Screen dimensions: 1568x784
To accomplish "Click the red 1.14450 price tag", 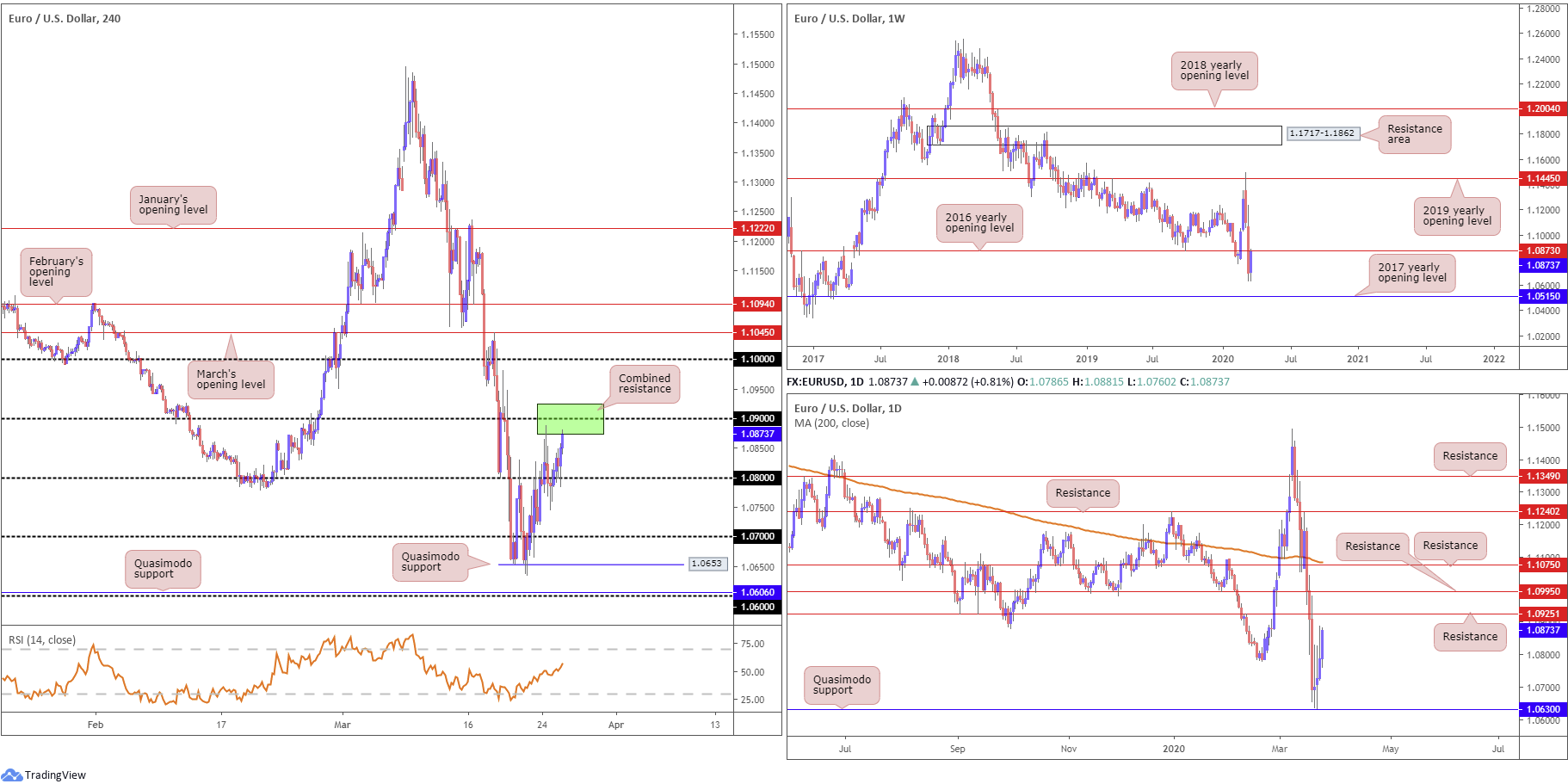I will [x=1543, y=179].
